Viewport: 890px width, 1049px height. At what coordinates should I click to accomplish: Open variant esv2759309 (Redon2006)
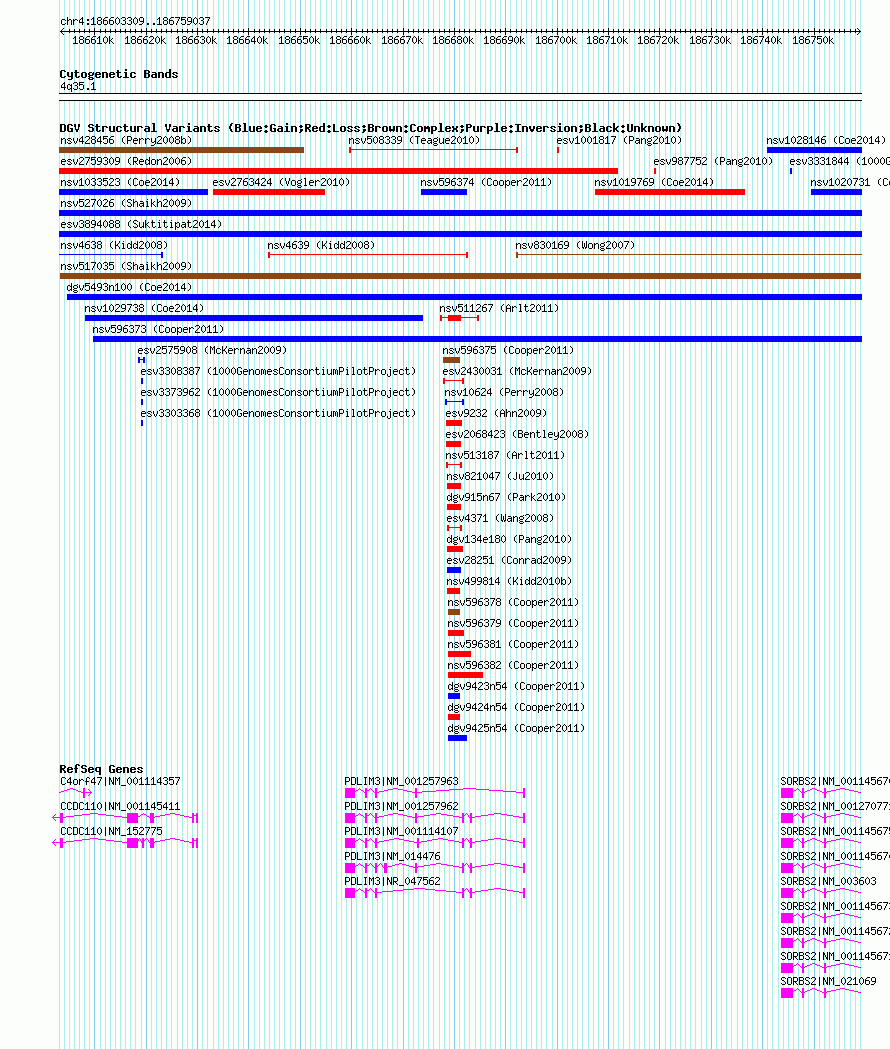(126, 161)
